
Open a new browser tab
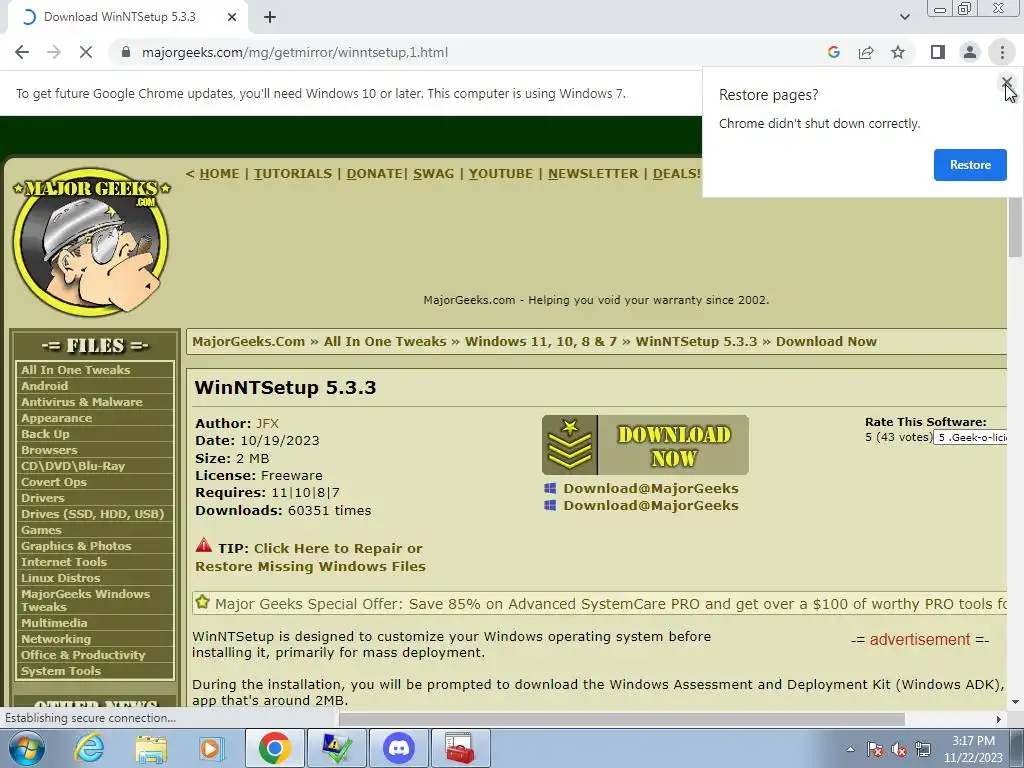[270, 17]
